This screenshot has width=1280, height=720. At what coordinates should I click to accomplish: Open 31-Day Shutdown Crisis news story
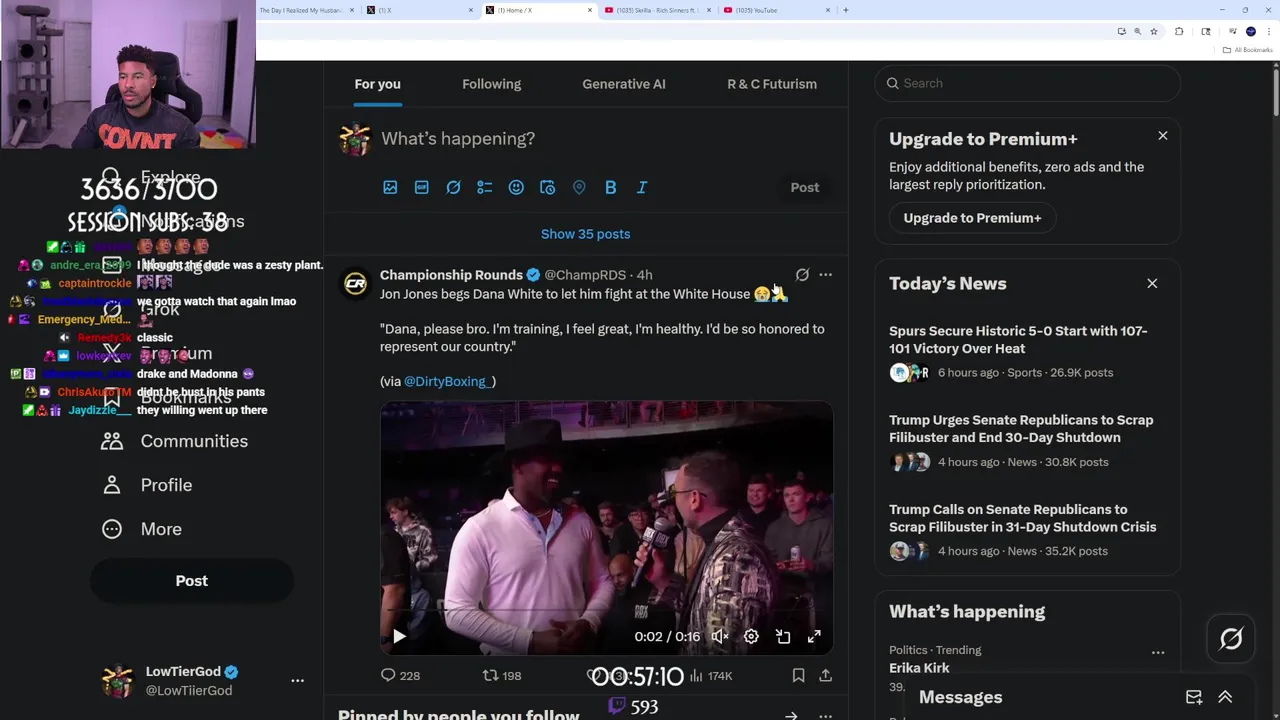[1027, 530]
